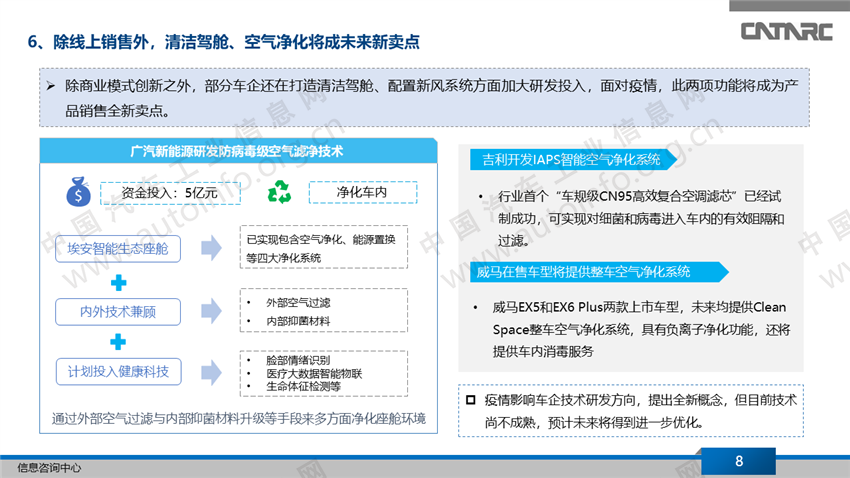The image size is (850, 478).
Task: Click arrow next to 埃安智能生态座舱
Action: pyautogui.click(x=211, y=248)
